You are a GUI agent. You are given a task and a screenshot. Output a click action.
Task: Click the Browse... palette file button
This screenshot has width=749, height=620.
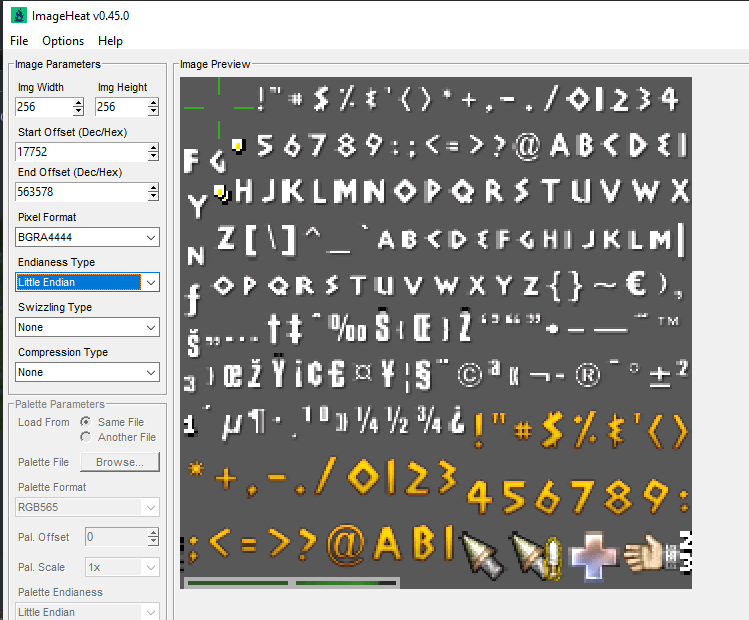click(120, 462)
